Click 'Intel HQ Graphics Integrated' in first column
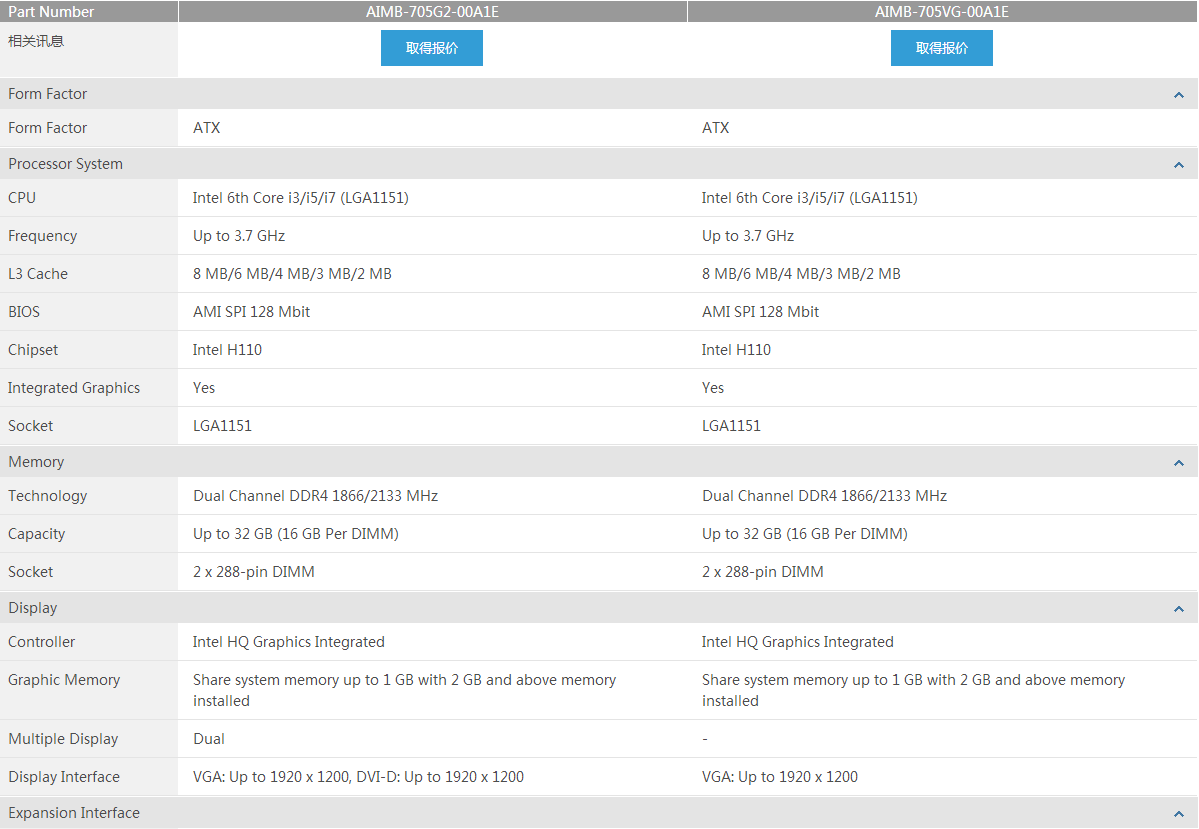The width and height of the screenshot is (1199, 829). pyautogui.click(x=288, y=642)
